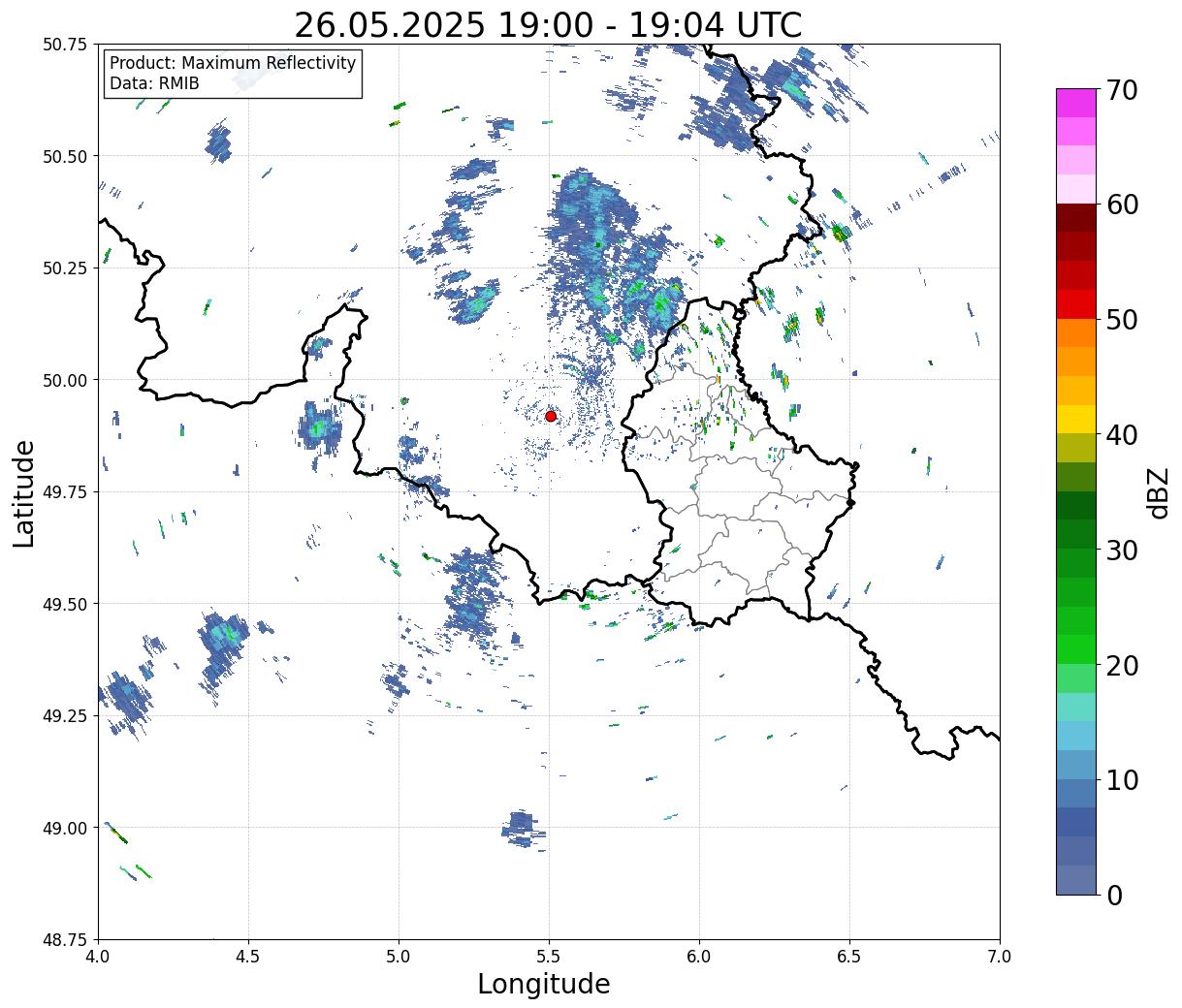Pick the orange colorbar segment below 50

pyautogui.click(x=1076, y=332)
